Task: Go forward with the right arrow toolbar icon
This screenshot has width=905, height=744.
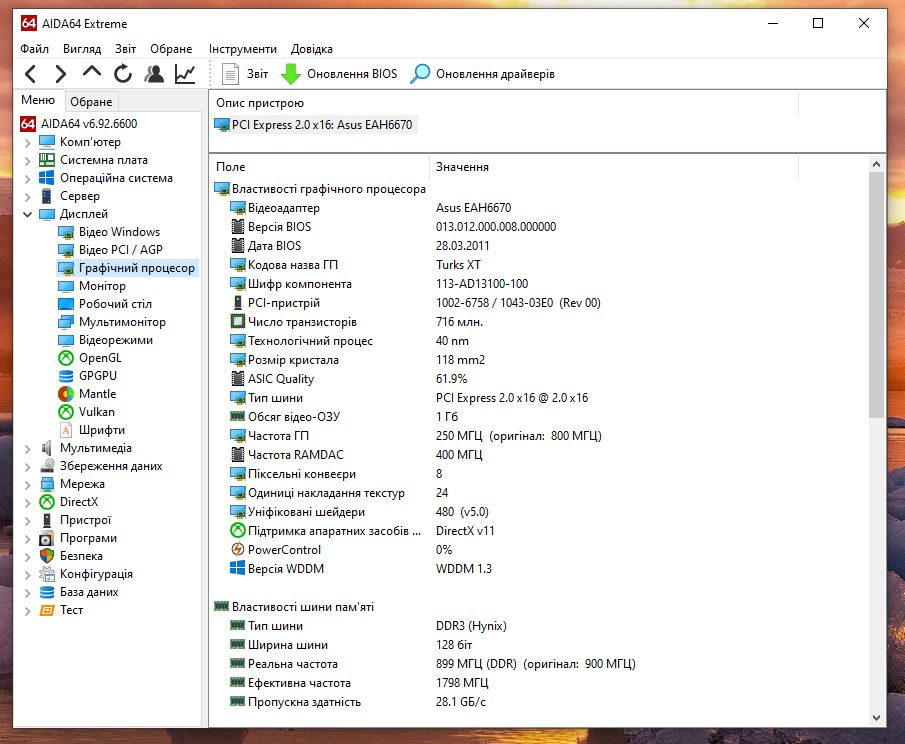Action: coord(61,74)
